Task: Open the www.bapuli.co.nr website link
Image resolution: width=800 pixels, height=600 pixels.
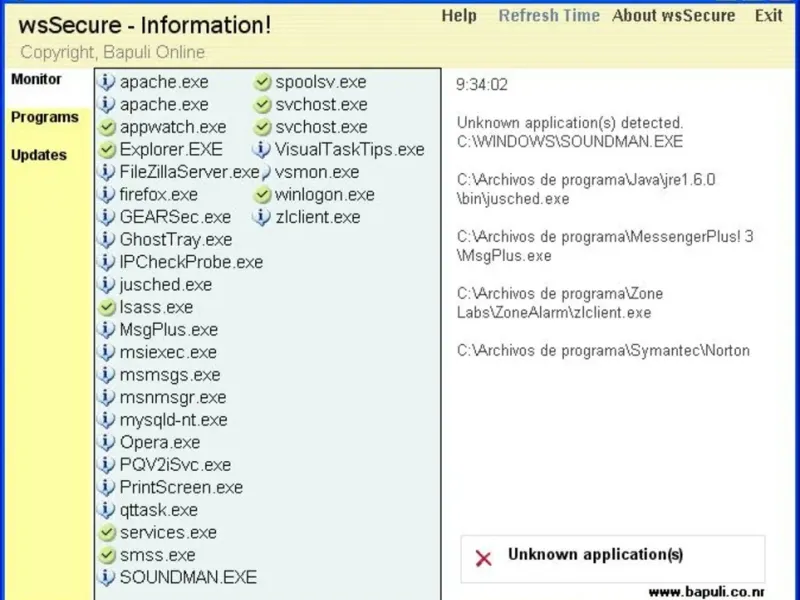Action: [720, 592]
